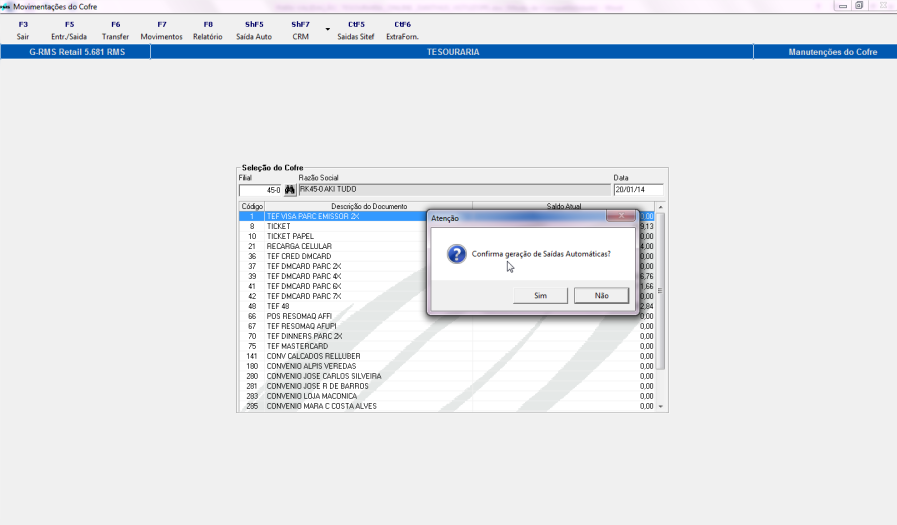Click the Descrição do Documento column header
Image resolution: width=897 pixels, height=525 pixels.
tap(369, 206)
